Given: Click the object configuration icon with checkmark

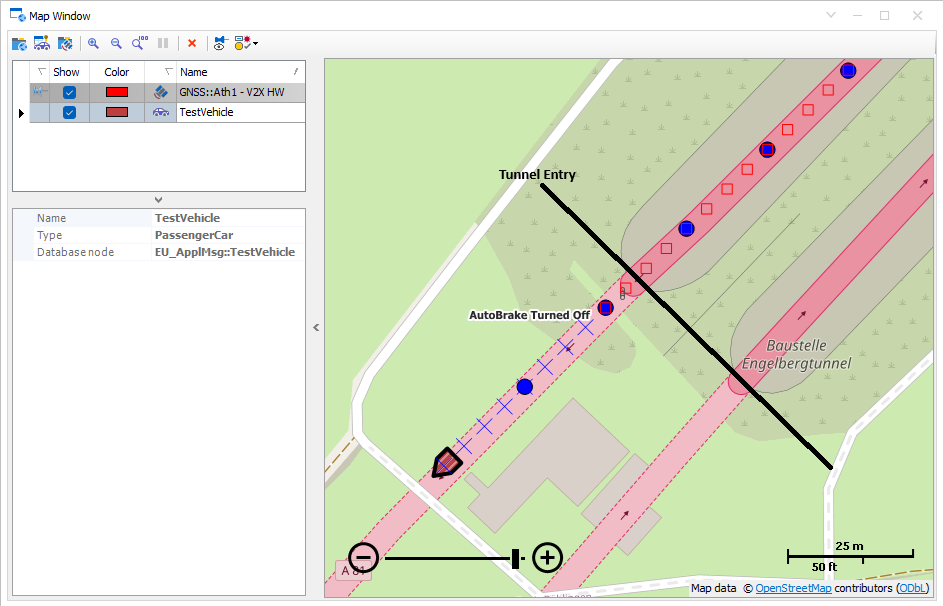Looking at the screenshot, I should point(242,43).
